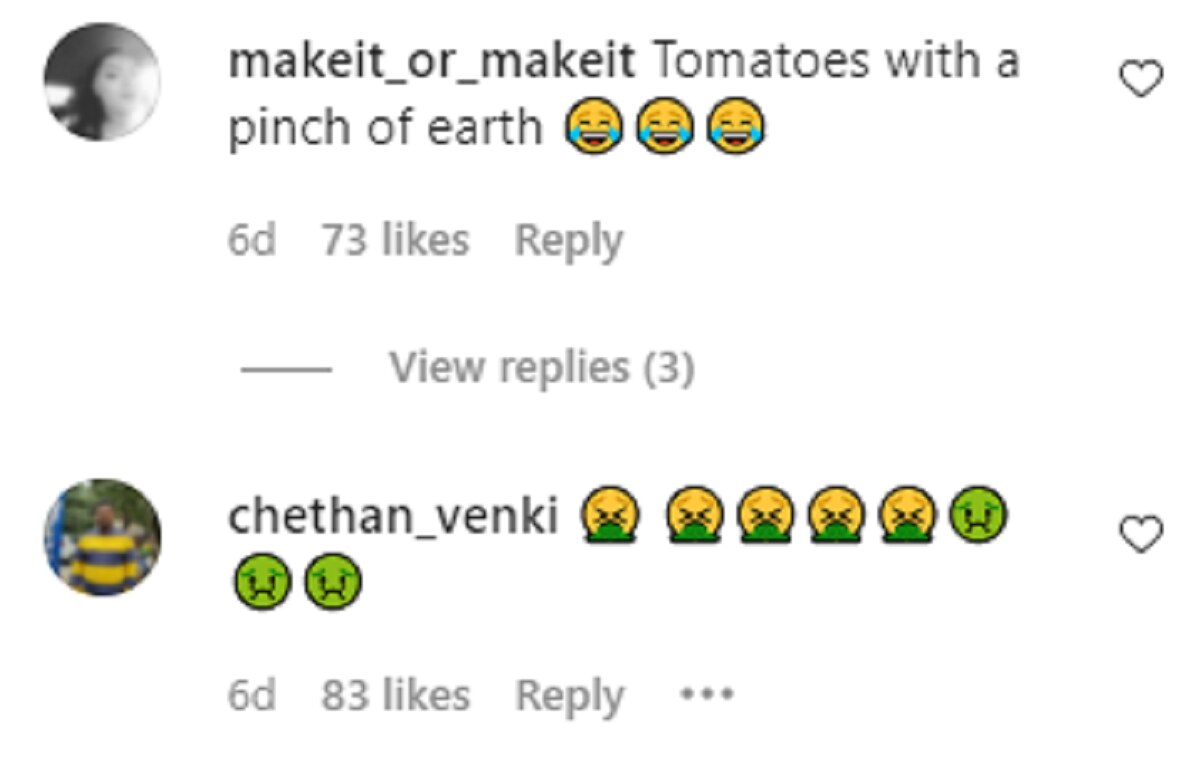Like the makeit_or_makeit comment with the heart
Image resolution: width=1200 pixels, height=757 pixels.
[1141, 79]
